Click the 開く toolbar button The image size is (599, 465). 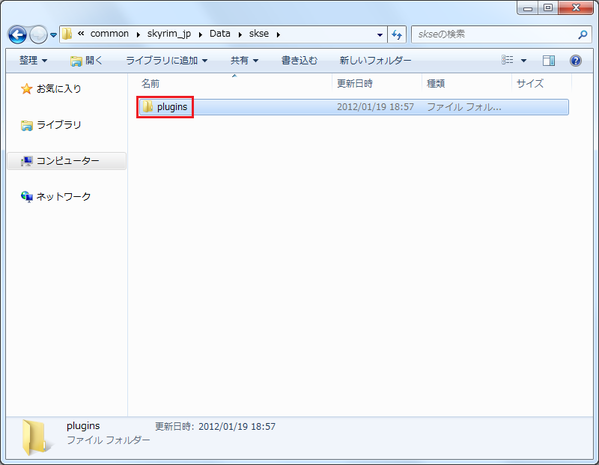pos(86,60)
